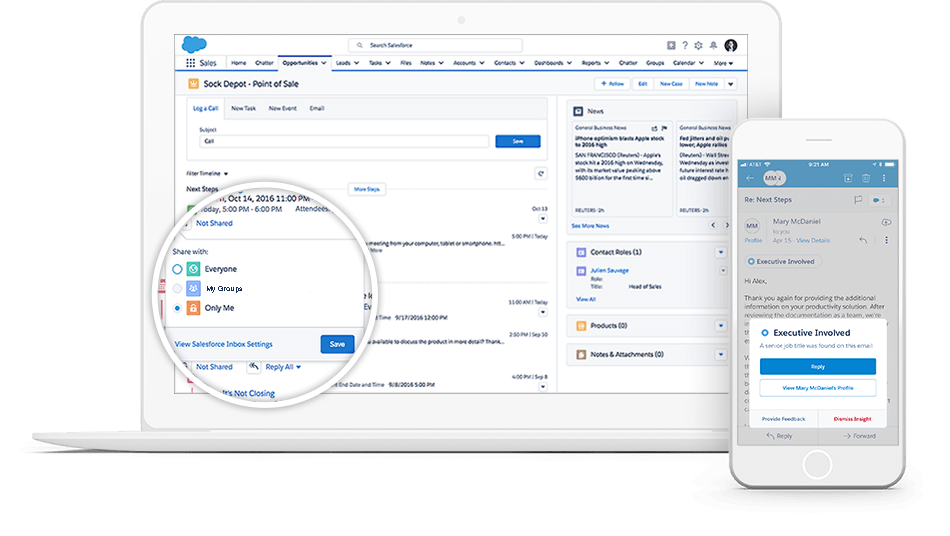Open the notifications bell icon
Image resolution: width=950 pixels, height=536 pixels.
tap(713, 45)
